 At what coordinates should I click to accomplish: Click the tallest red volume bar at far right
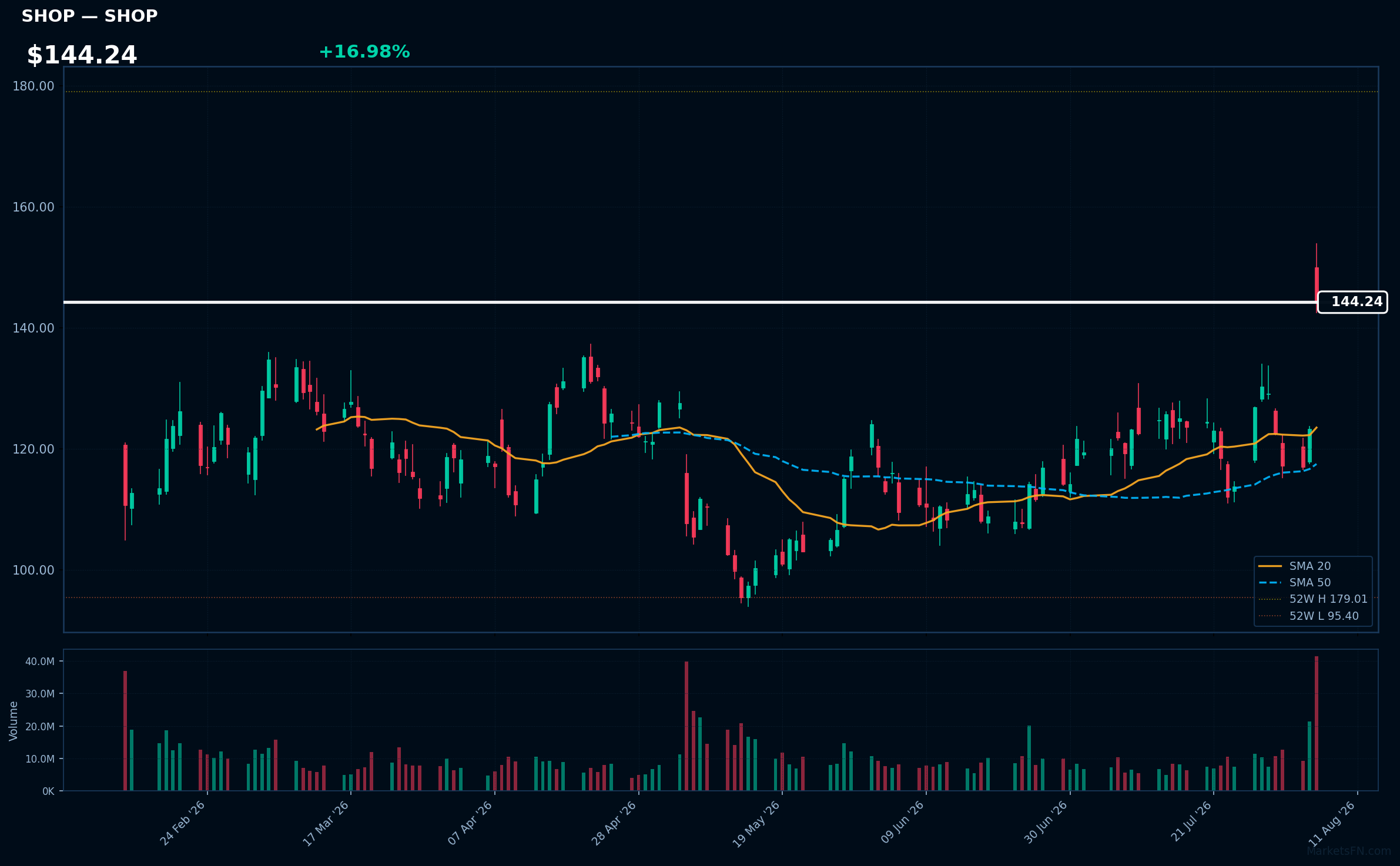1317,724
